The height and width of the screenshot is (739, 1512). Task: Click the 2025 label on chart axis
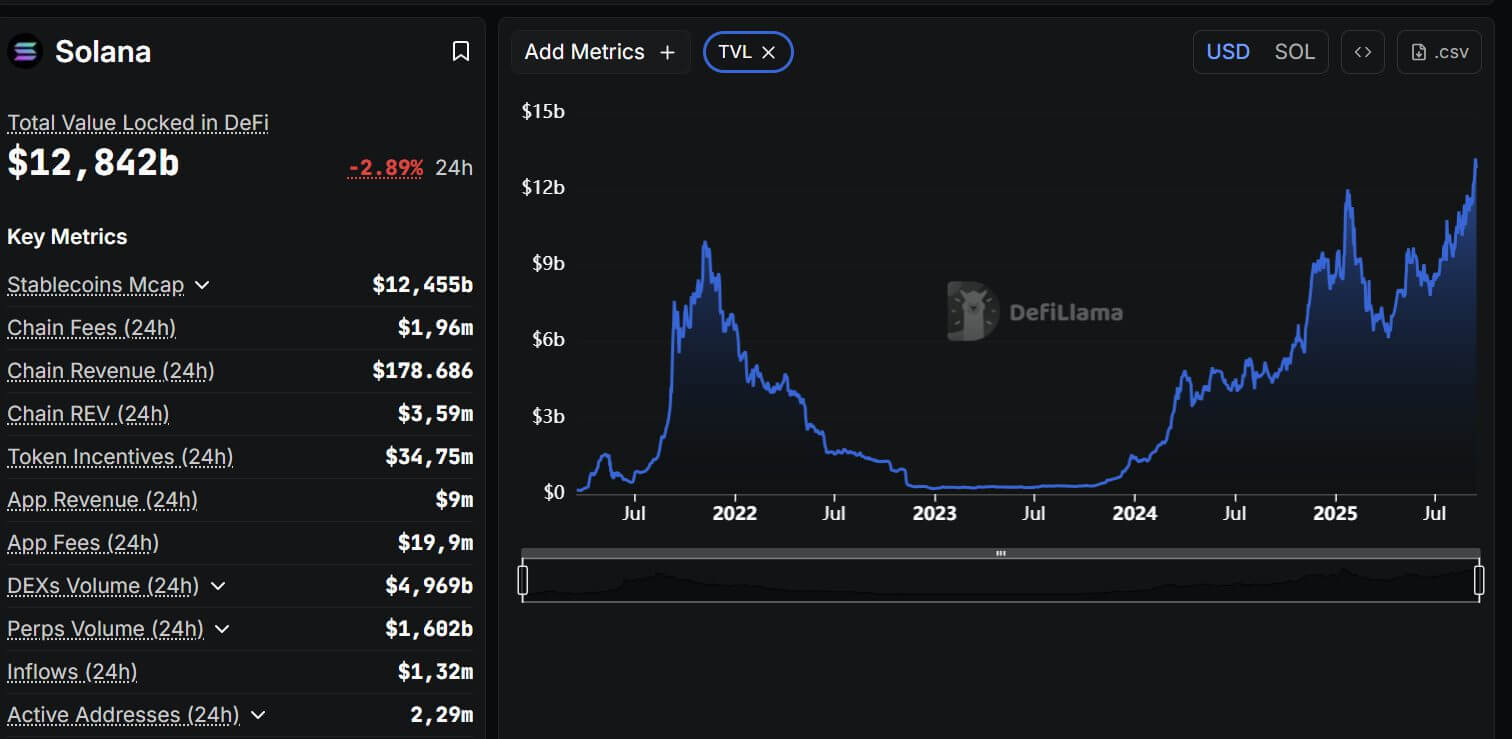tap(1335, 514)
